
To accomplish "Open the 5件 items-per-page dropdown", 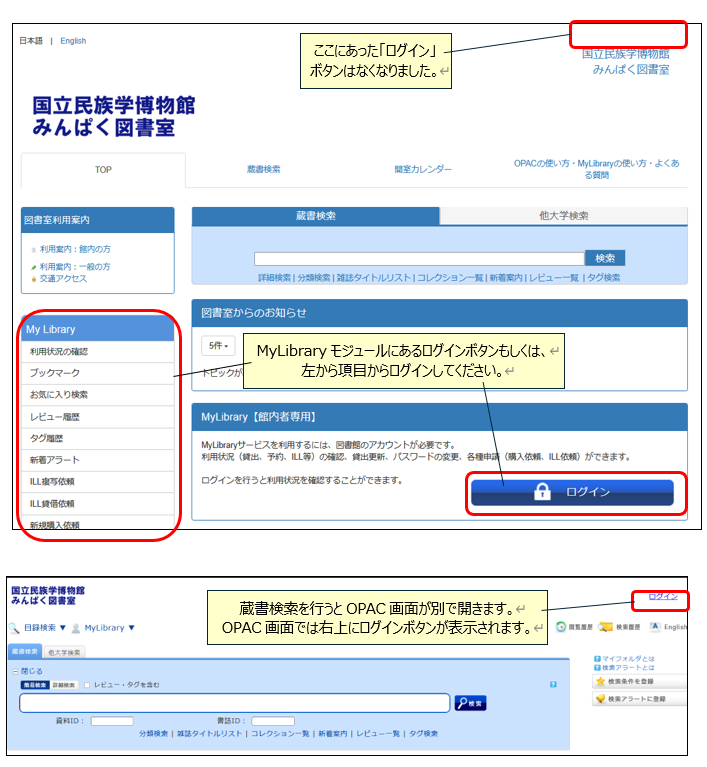I will pos(217,346).
